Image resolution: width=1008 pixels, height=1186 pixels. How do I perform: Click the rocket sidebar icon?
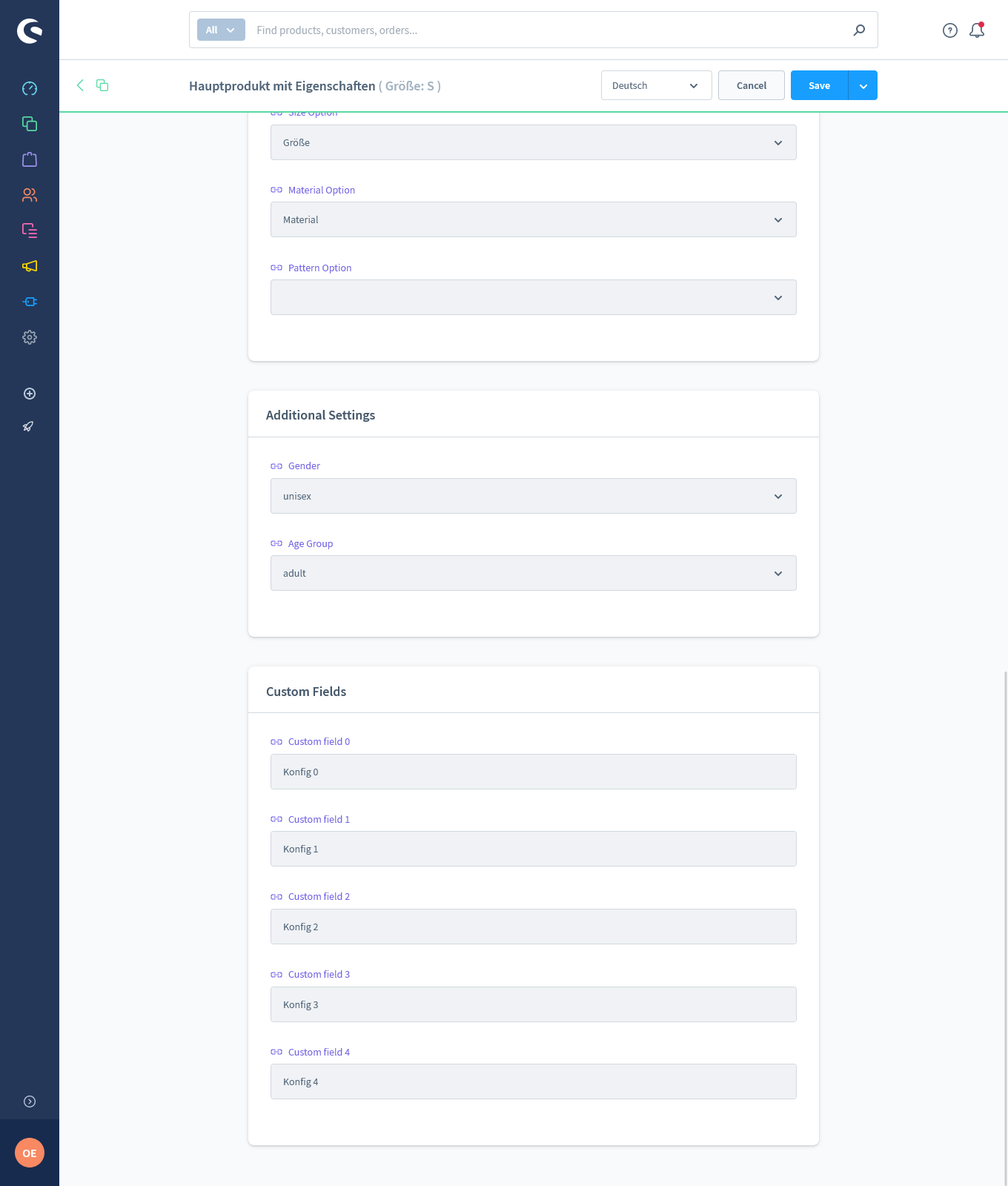click(28, 426)
